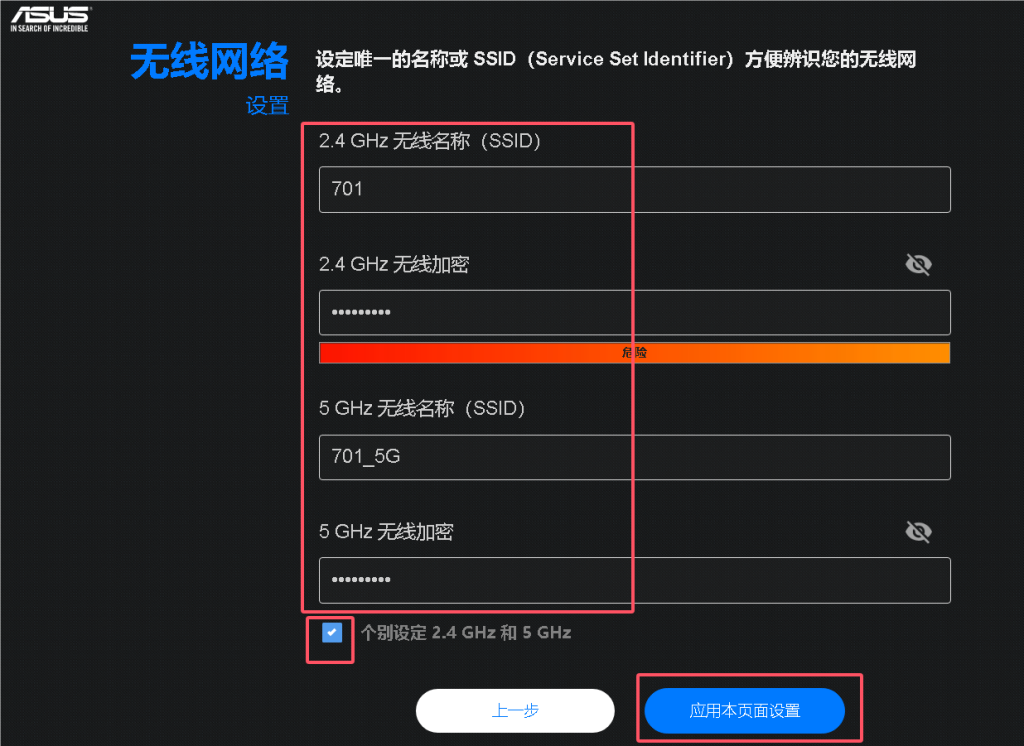Screen dimensions: 1024x746
Task: Reveal the 5 GHz password via eye icon
Action: click(x=918, y=531)
